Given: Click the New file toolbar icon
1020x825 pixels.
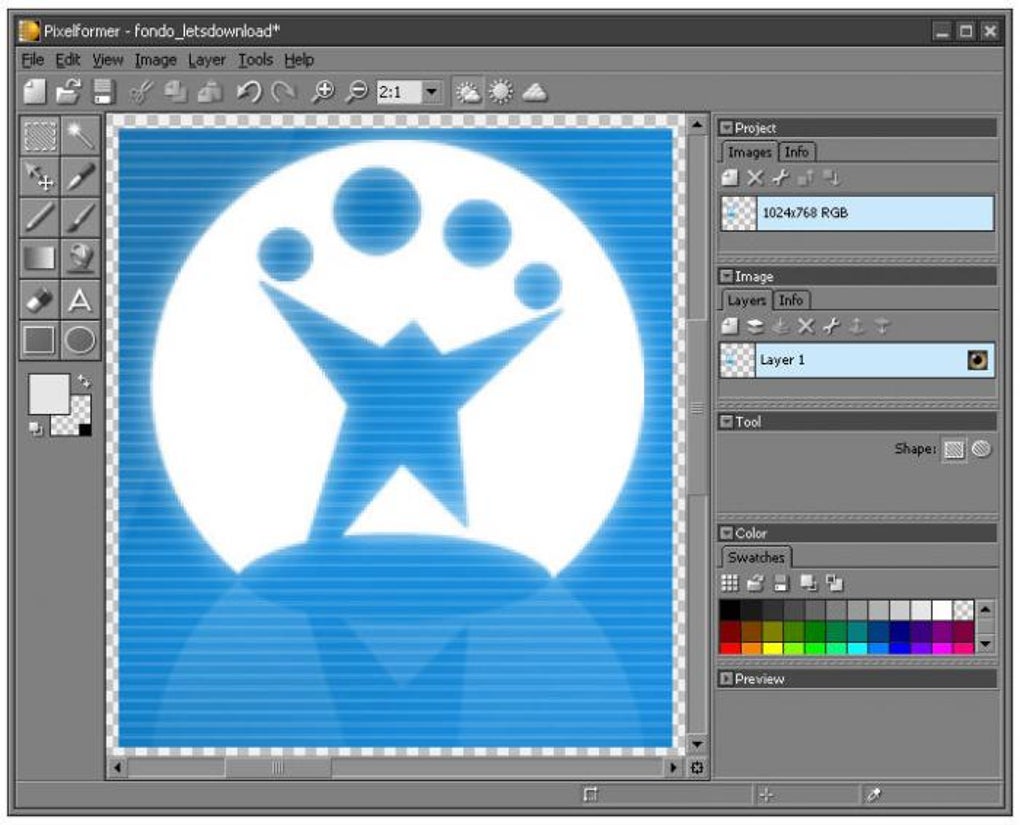Looking at the screenshot, I should pyautogui.click(x=35, y=92).
